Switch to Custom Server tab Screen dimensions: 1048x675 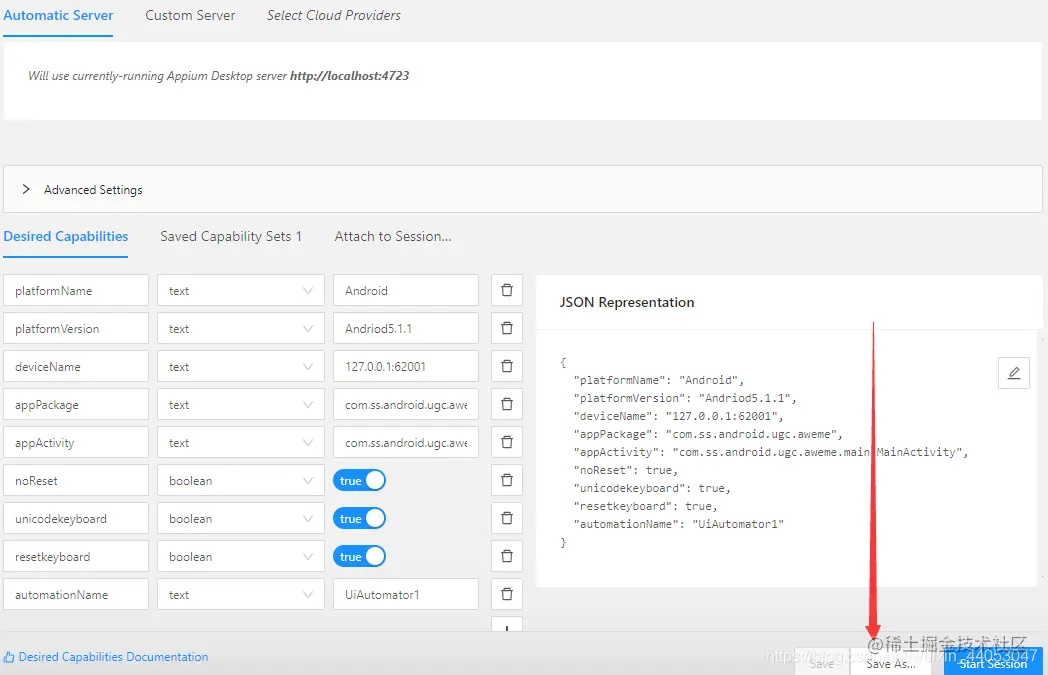190,15
